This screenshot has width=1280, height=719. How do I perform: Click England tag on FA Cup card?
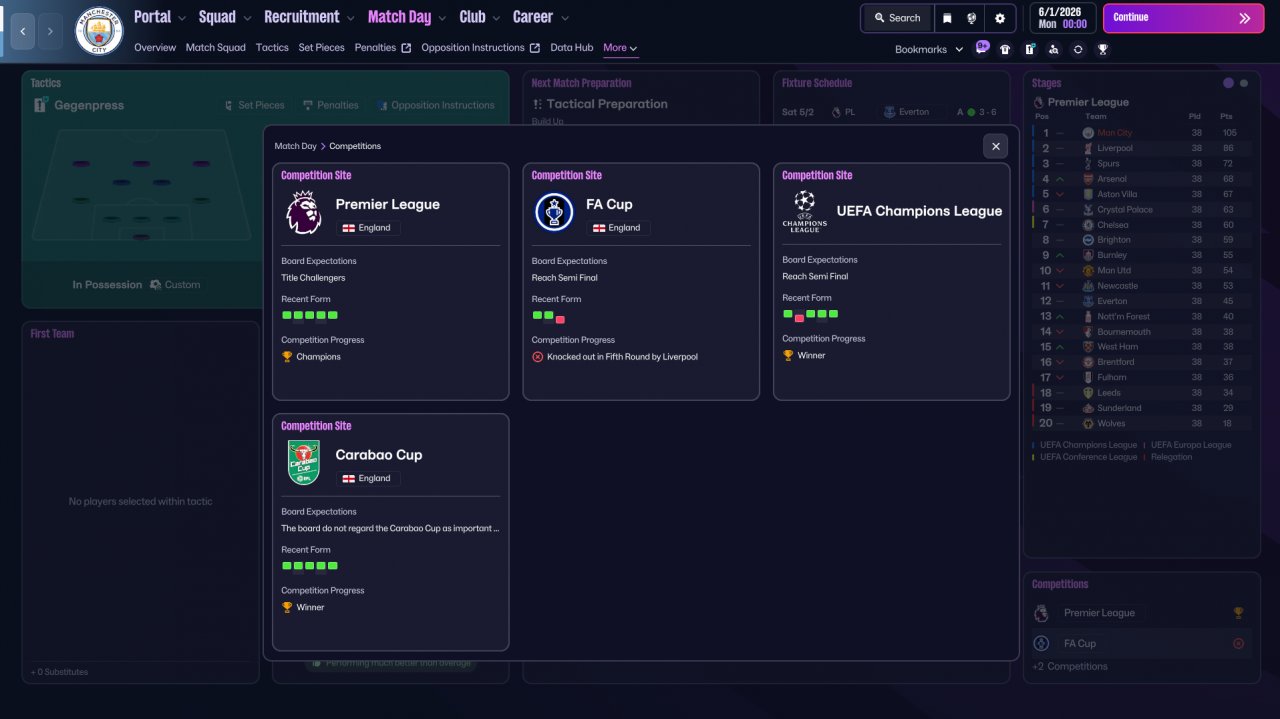pos(618,228)
